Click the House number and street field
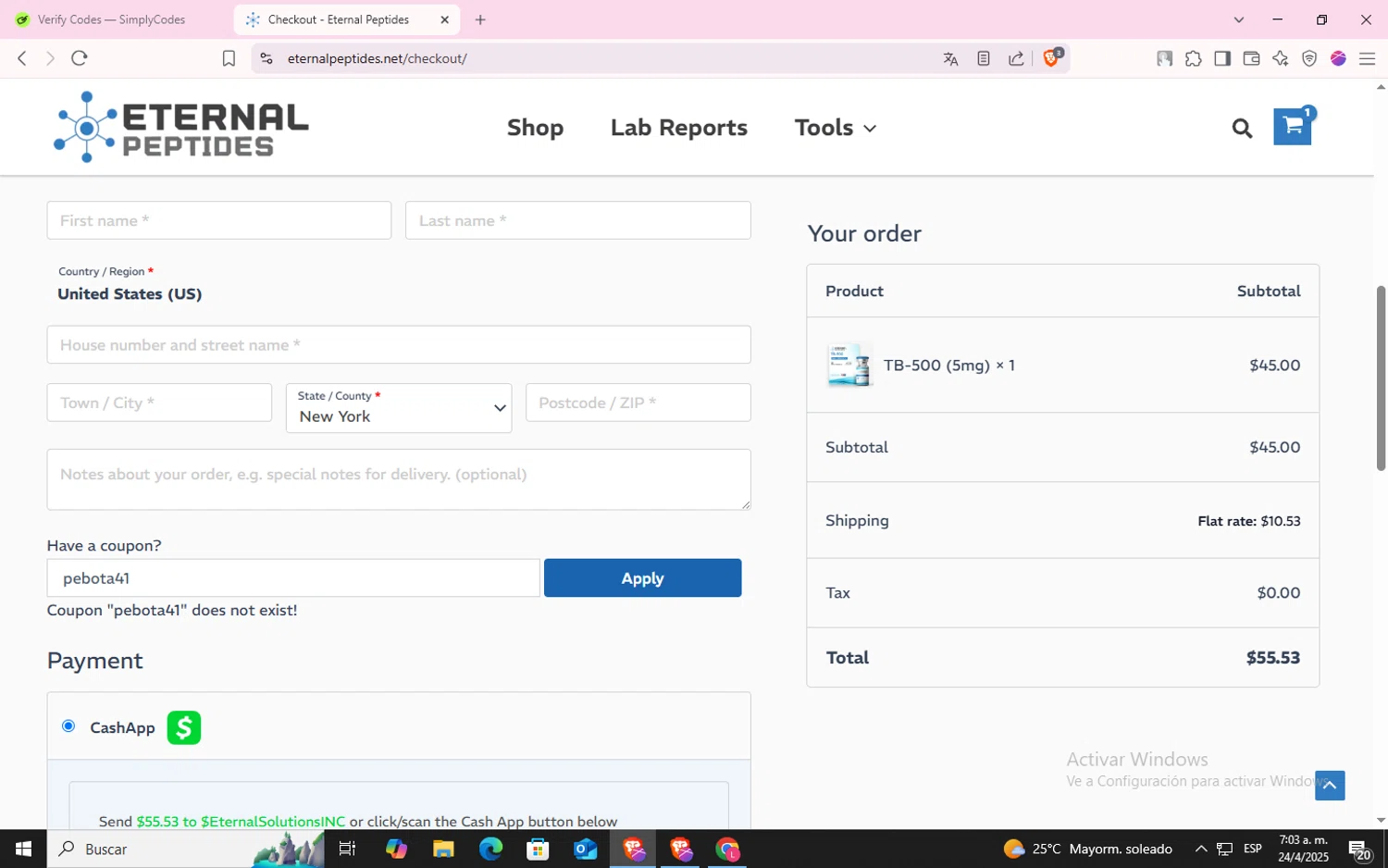Viewport: 1388px width, 868px height. pyautogui.click(x=399, y=344)
